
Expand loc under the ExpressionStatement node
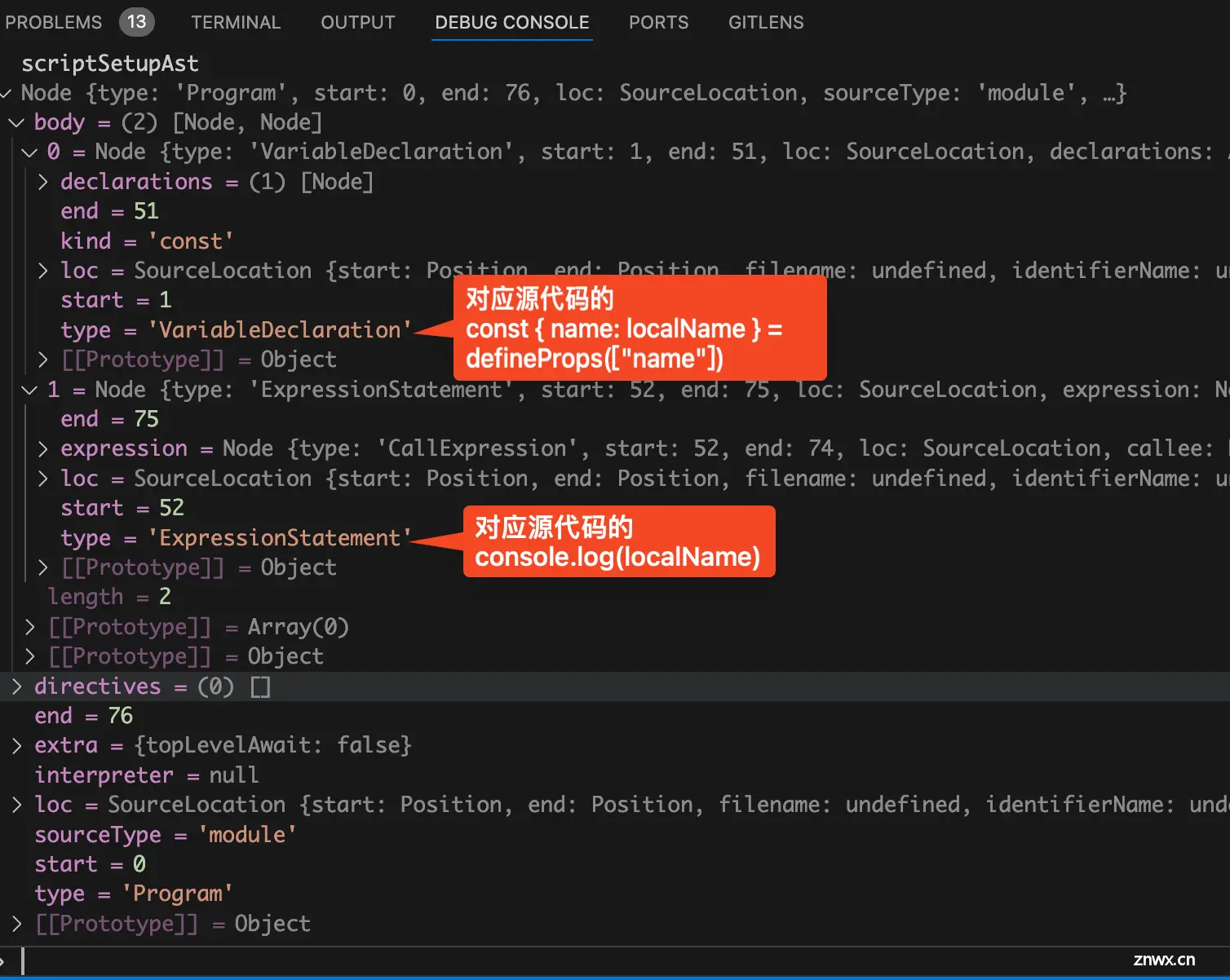(43, 479)
